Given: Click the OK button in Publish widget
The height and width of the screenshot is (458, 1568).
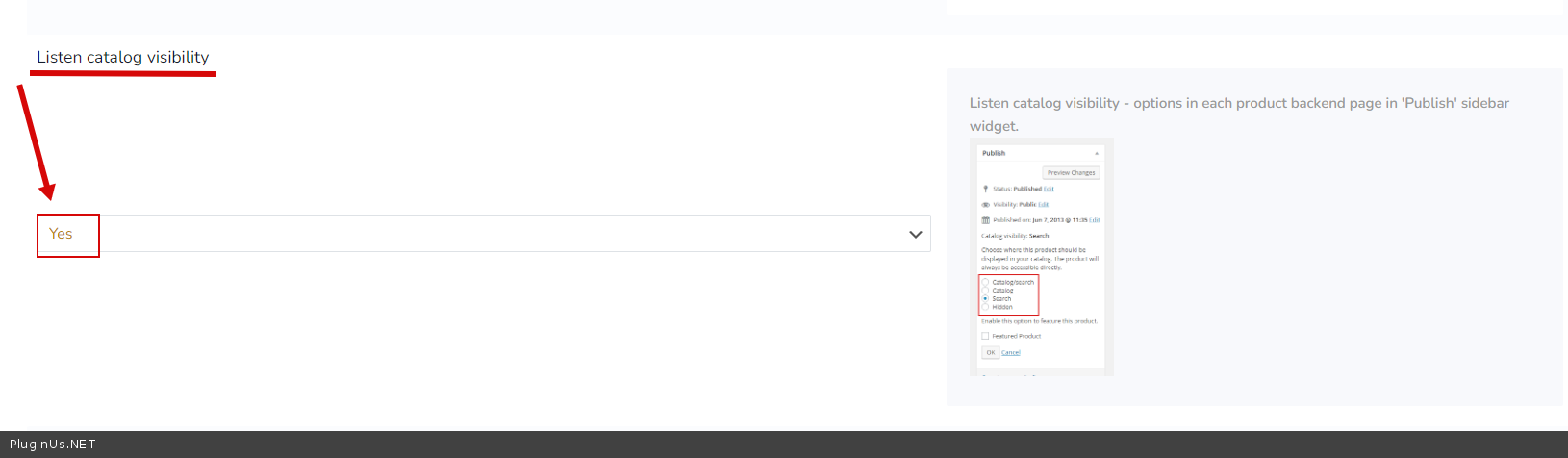Looking at the screenshot, I should click(990, 352).
